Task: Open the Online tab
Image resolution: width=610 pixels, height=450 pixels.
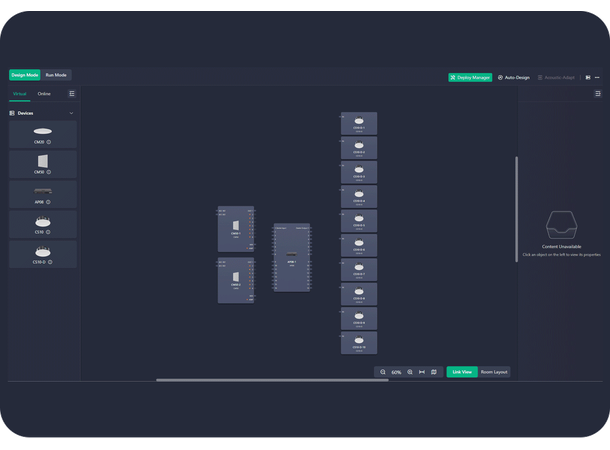Action: [44, 94]
